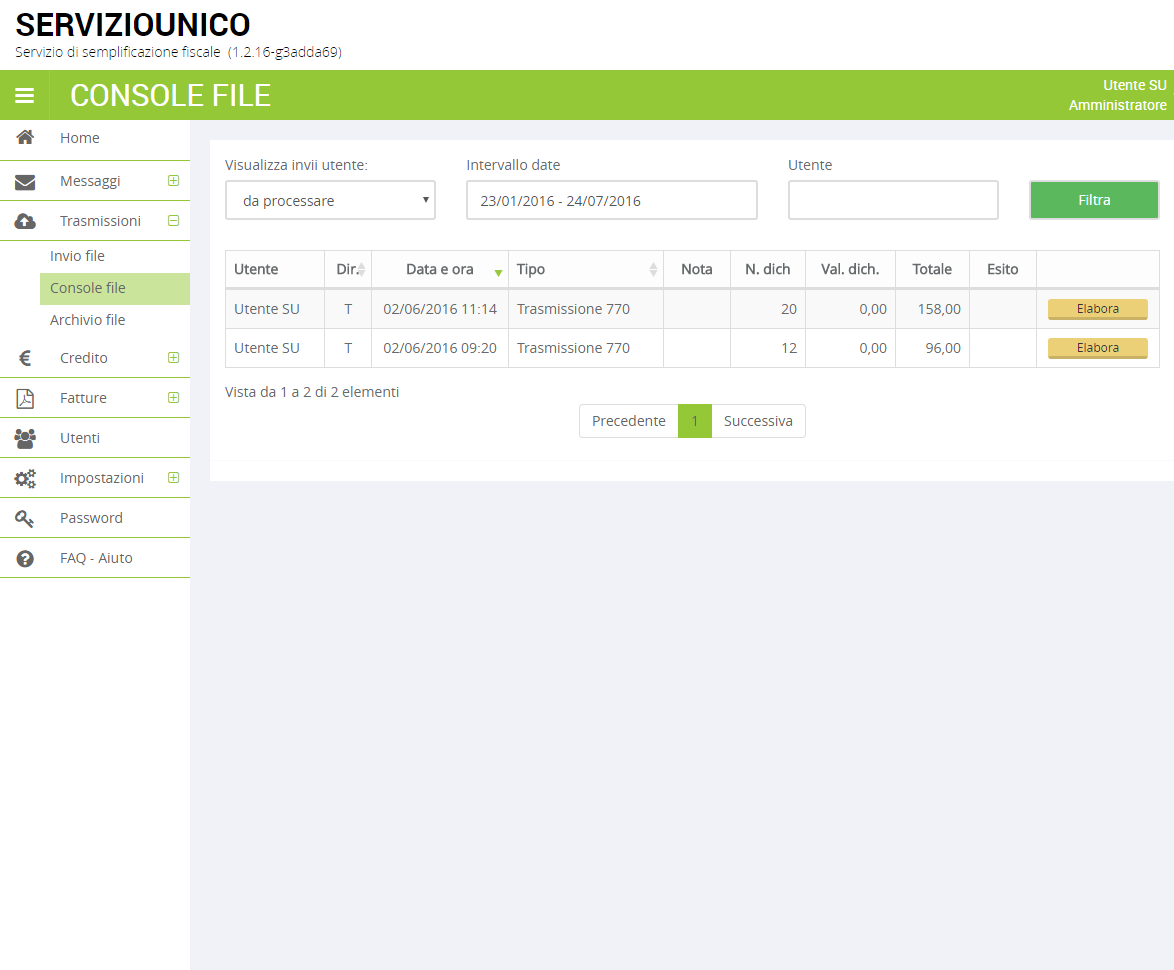This screenshot has height=970, width=1174.
Task: Expand the Fatture submenu plus
Action: coord(174,397)
